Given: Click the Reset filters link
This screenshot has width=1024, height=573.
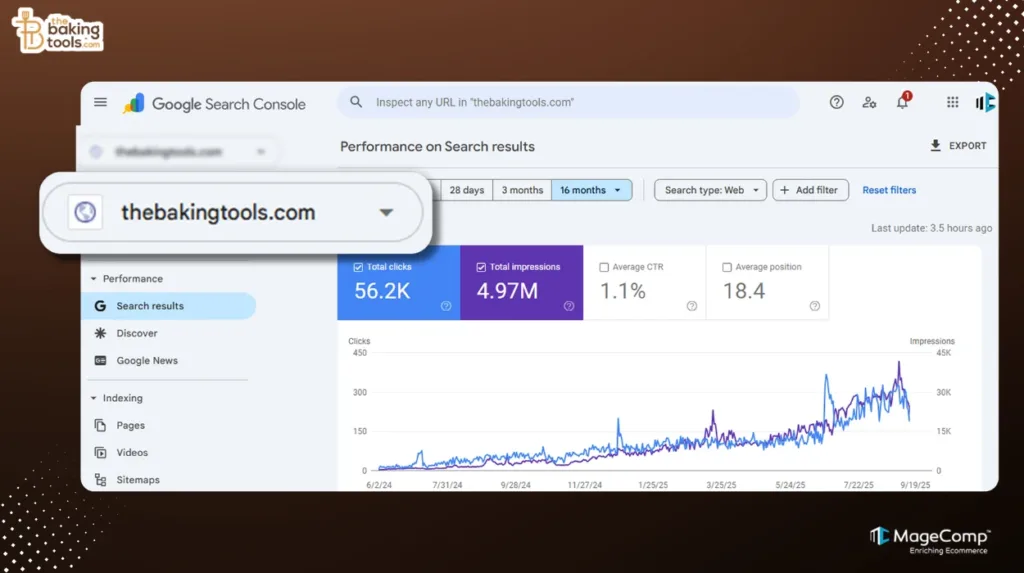Looking at the screenshot, I should tap(889, 190).
